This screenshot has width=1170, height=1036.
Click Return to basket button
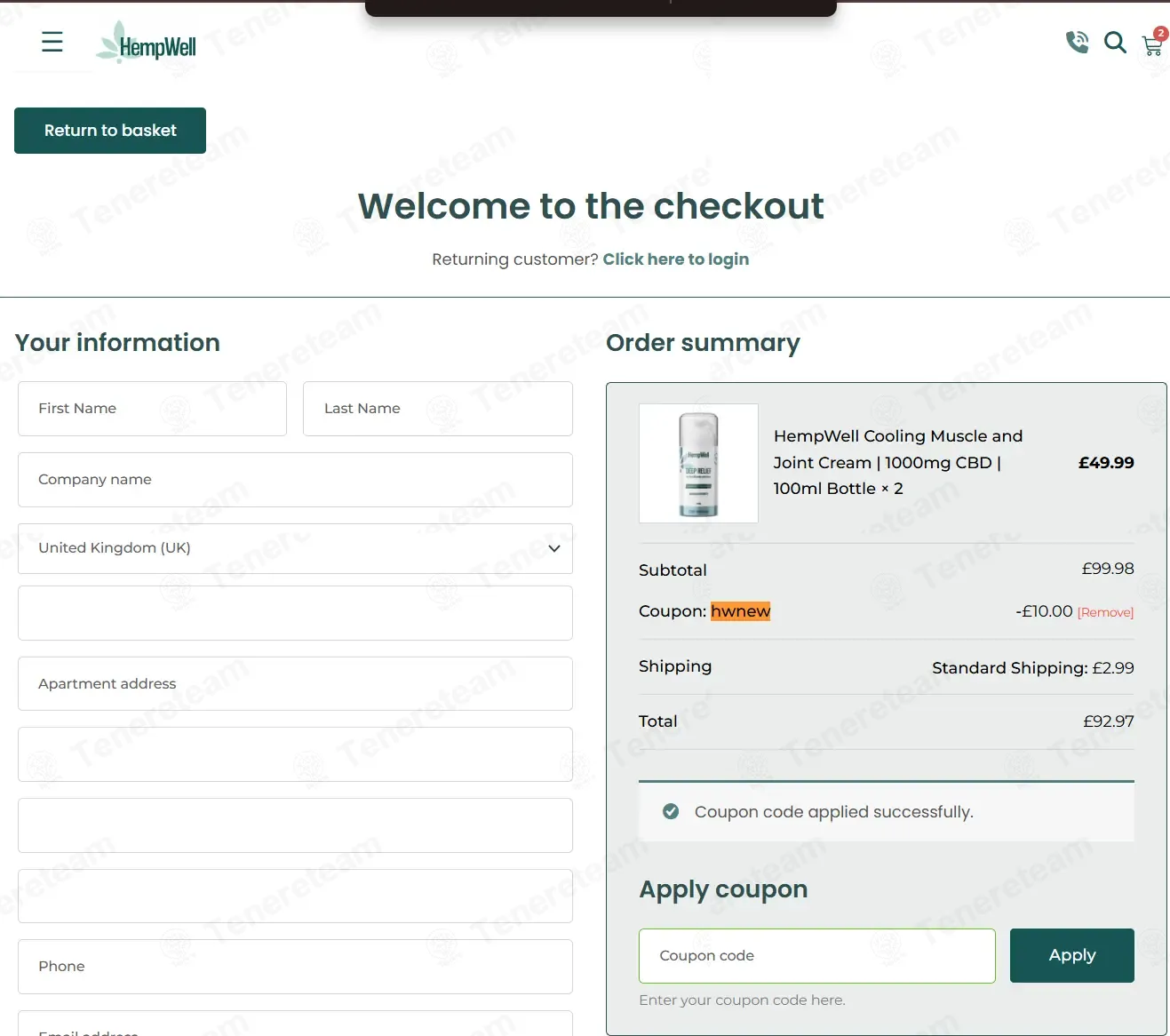pyautogui.click(x=110, y=131)
